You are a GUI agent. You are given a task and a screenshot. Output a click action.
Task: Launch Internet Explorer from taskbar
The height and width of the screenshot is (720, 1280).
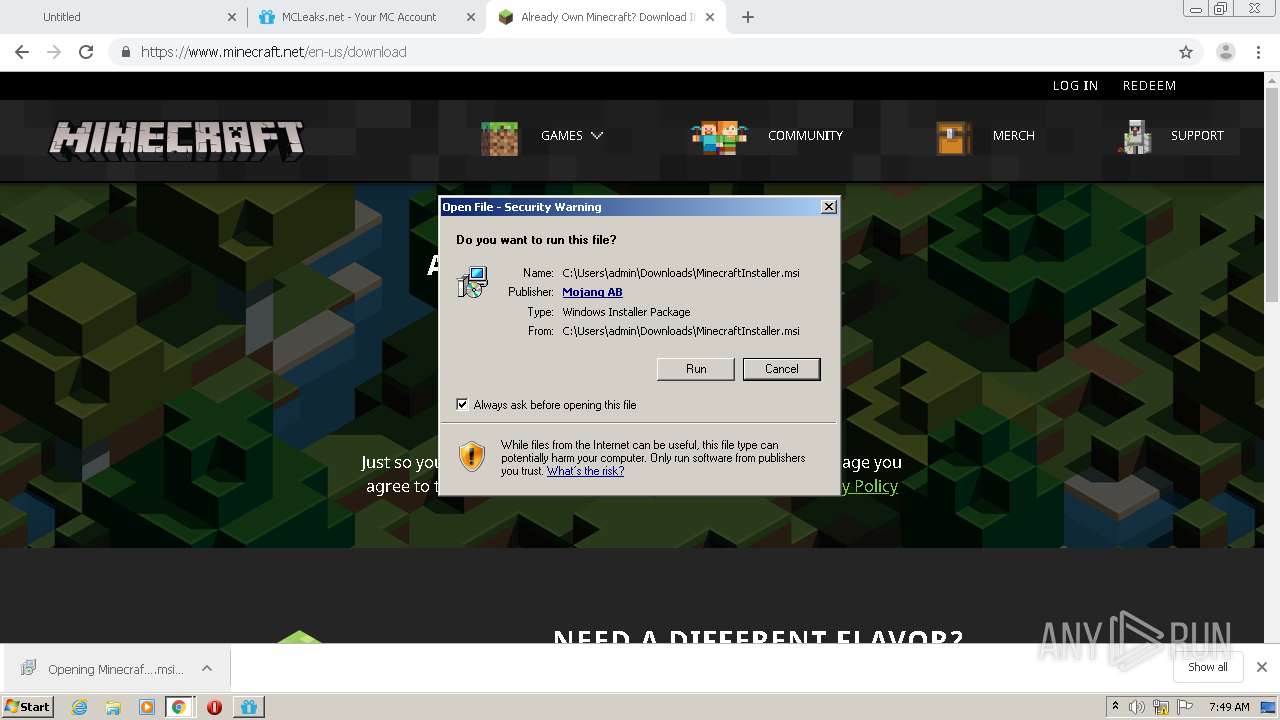[79, 707]
